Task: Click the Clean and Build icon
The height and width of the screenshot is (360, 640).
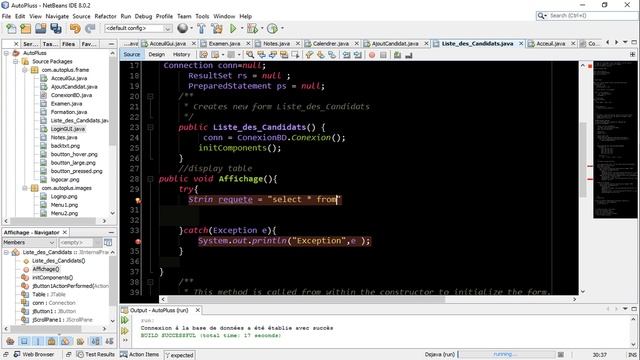Action: pyautogui.click(x=217, y=29)
